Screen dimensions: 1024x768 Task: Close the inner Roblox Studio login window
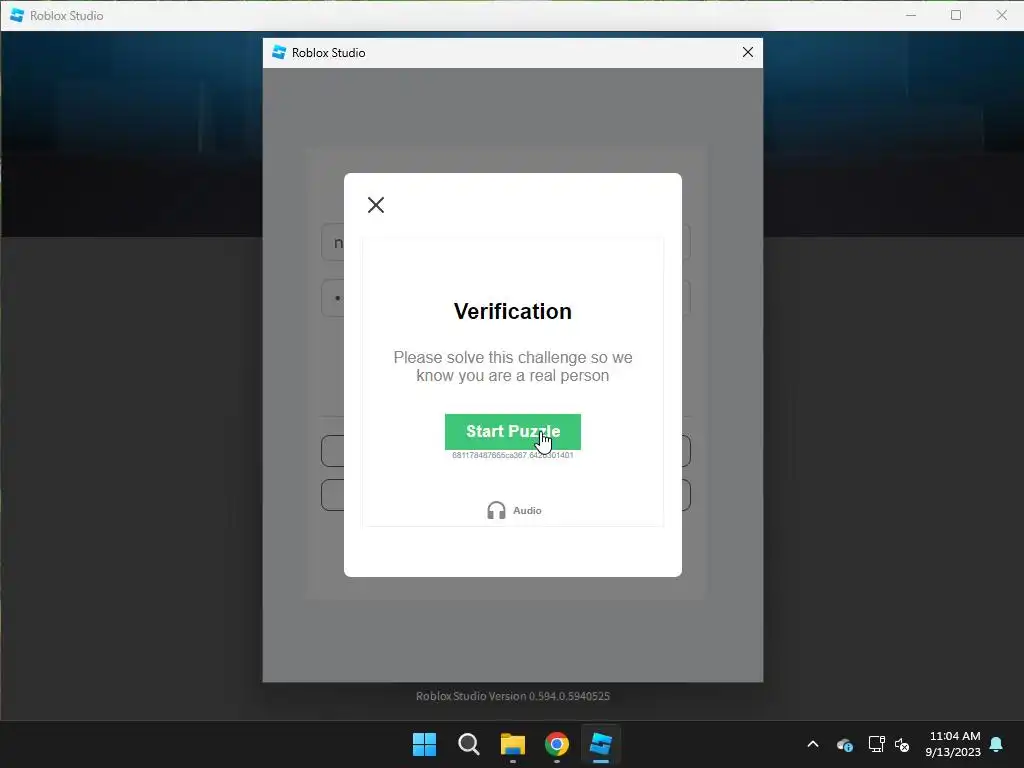pos(748,52)
